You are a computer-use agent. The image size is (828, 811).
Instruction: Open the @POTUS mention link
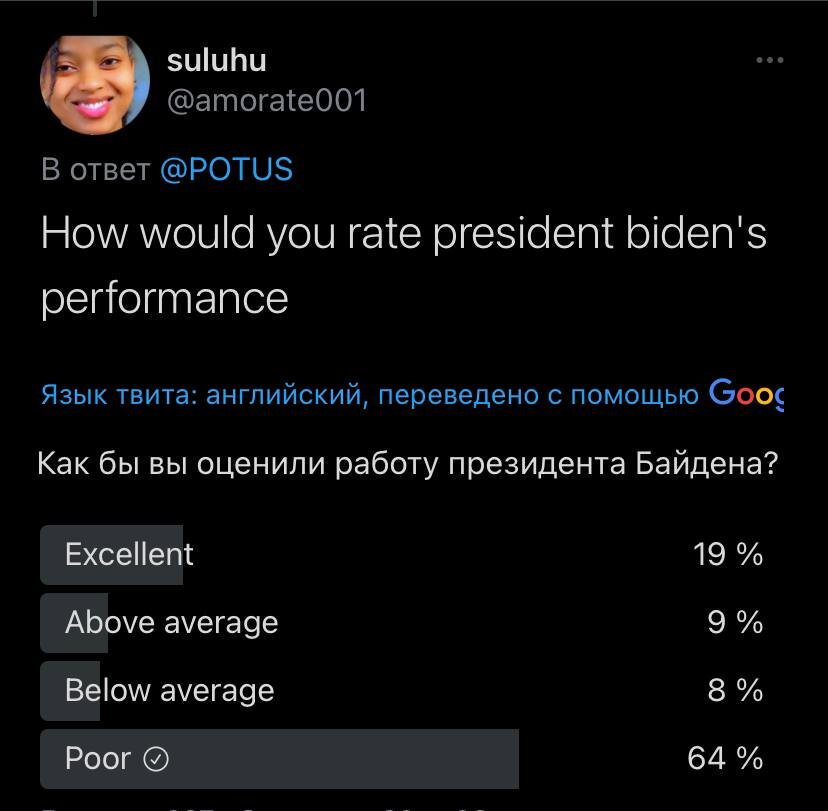226,169
